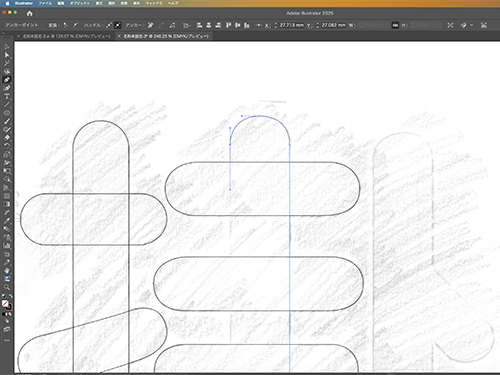Select the Line Segment tool
This screenshot has height=375, width=500.
point(7,105)
